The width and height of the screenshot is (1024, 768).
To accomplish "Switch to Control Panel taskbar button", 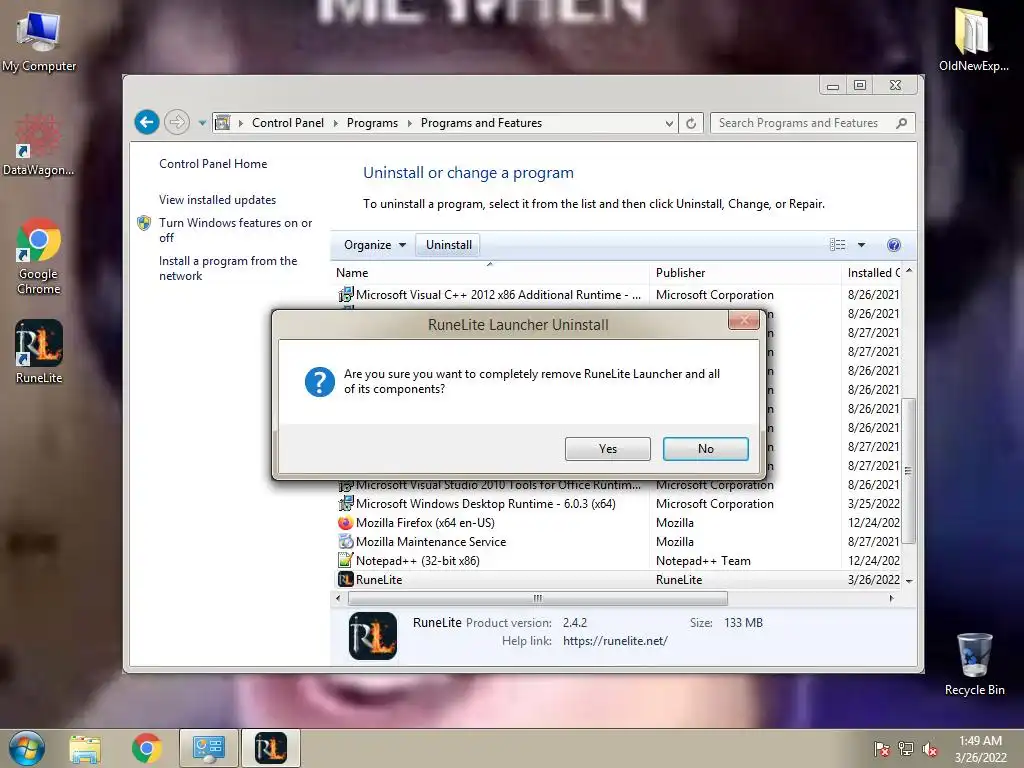I will (209, 748).
